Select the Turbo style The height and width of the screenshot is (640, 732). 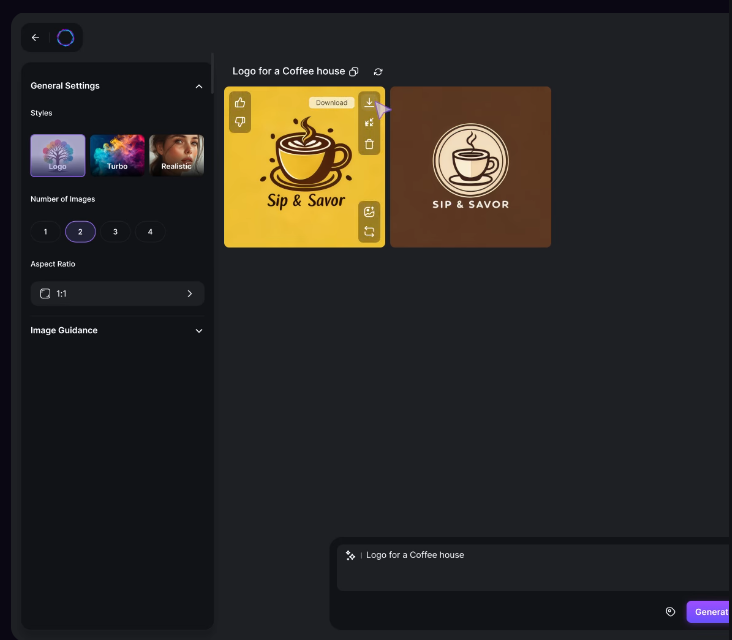pos(117,155)
